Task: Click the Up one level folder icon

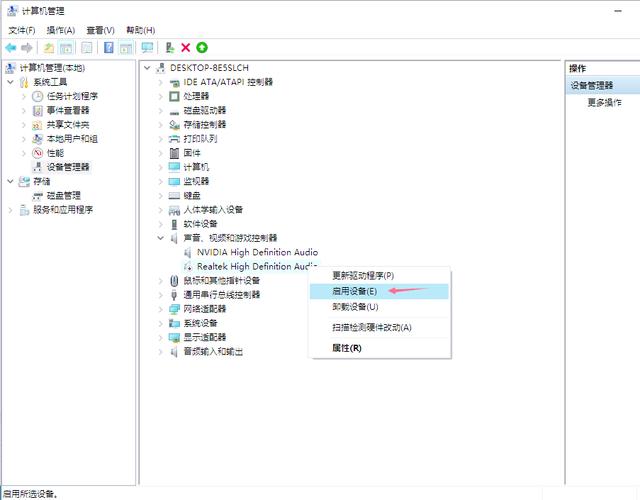Action: pos(49,48)
